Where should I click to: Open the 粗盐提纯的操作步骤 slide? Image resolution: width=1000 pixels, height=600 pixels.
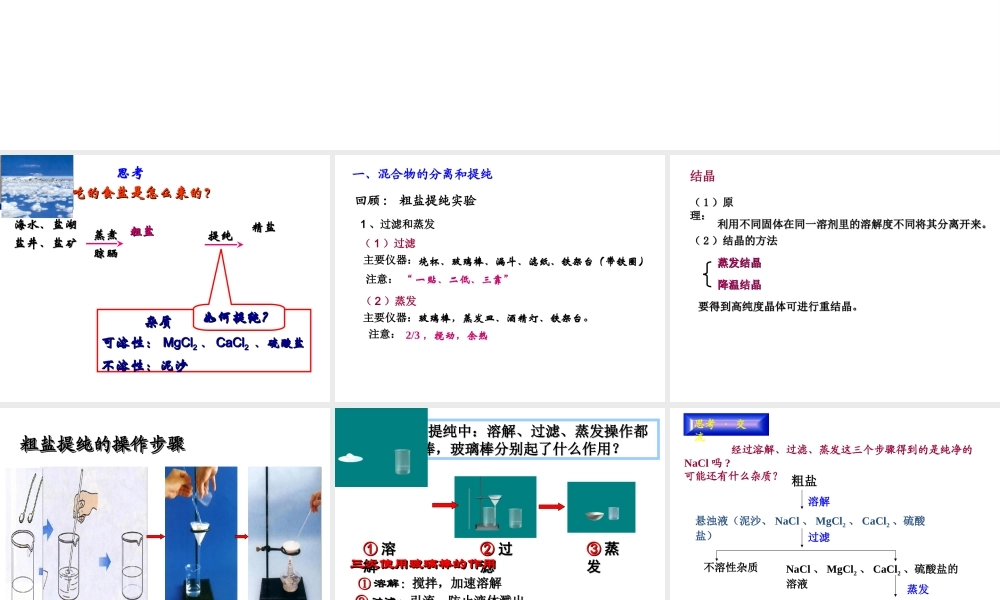(165, 504)
